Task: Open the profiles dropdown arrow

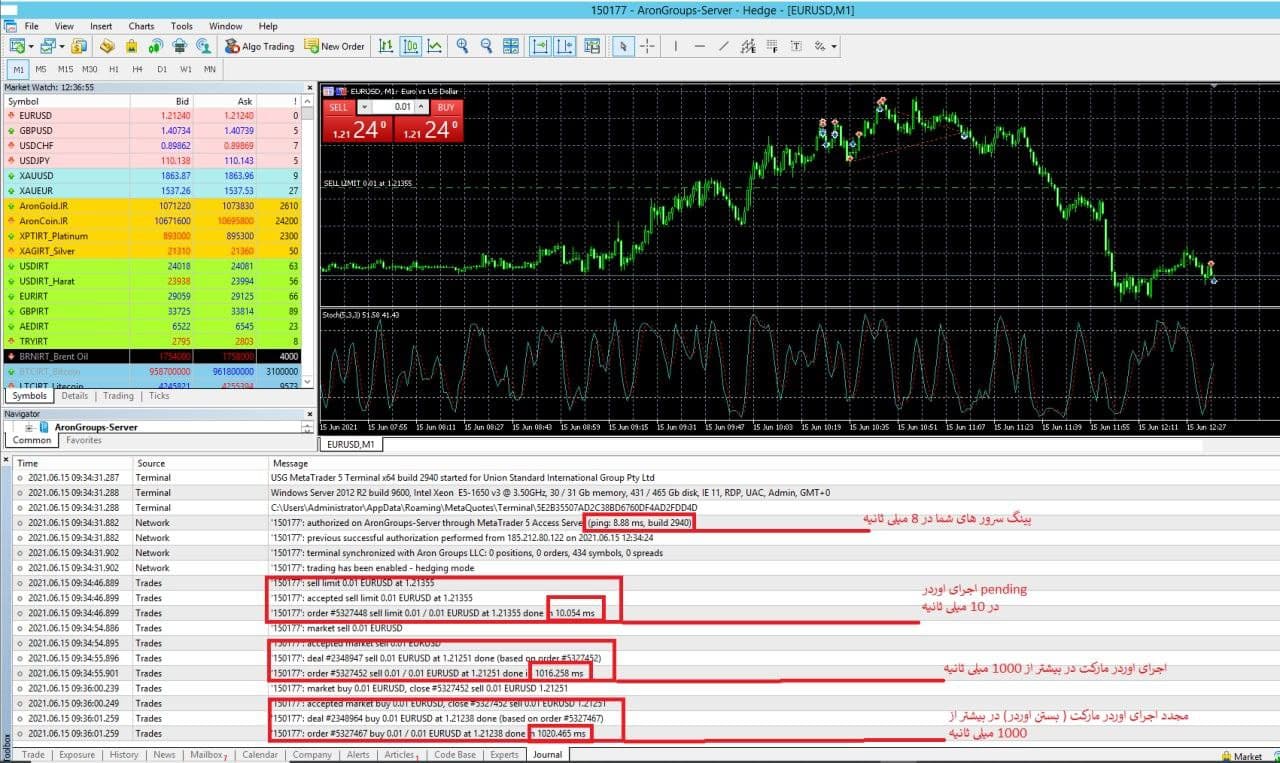Action: [x=62, y=47]
